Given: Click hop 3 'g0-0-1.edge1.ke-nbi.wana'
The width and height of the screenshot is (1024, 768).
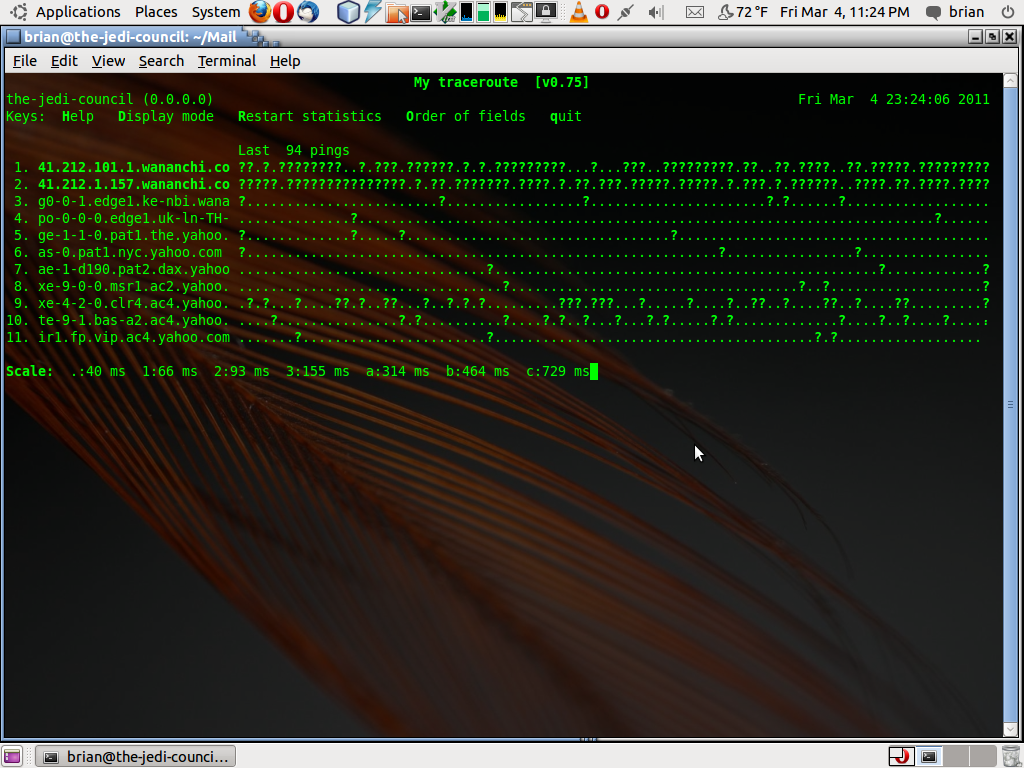Looking at the screenshot, I should click(x=134, y=201).
